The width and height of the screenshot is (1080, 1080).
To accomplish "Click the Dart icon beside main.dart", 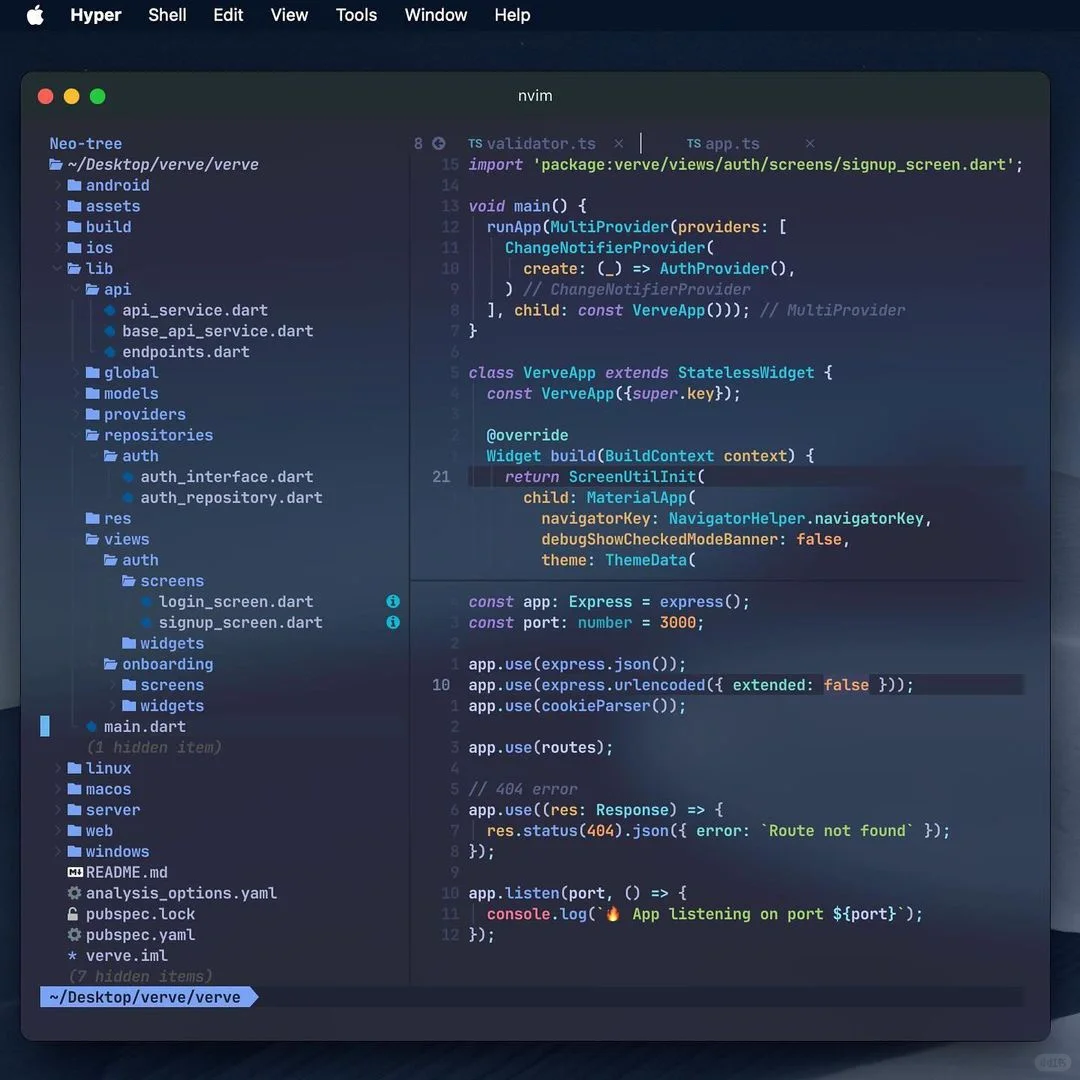I will [91, 727].
